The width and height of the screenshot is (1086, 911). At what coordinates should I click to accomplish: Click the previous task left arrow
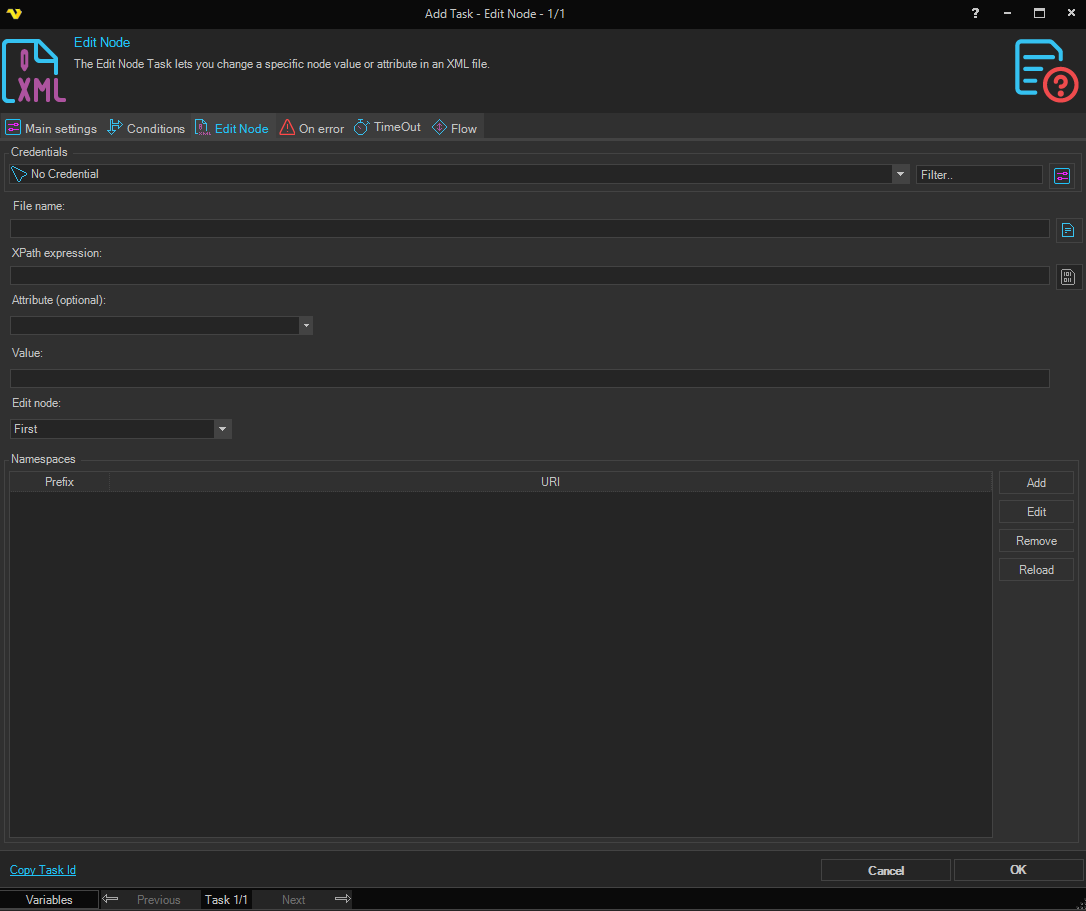(x=110, y=899)
